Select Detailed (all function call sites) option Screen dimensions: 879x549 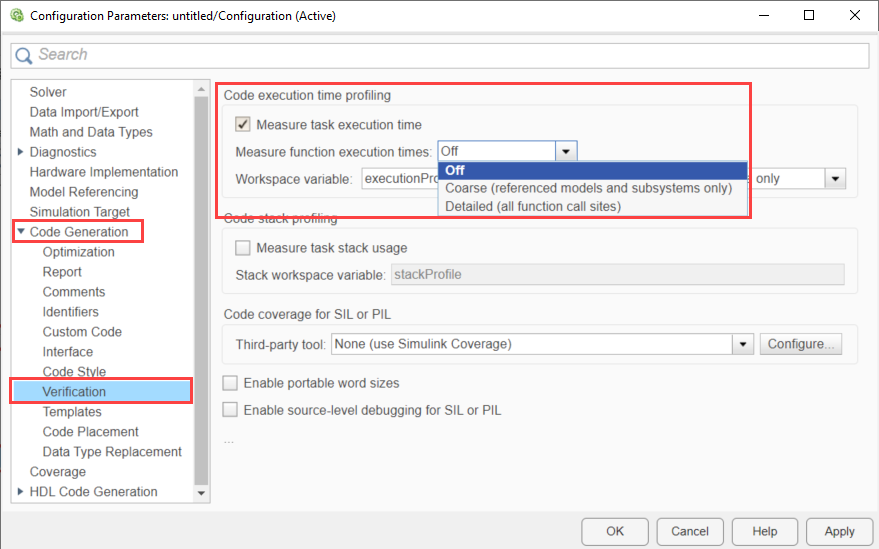tap(533, 206)
